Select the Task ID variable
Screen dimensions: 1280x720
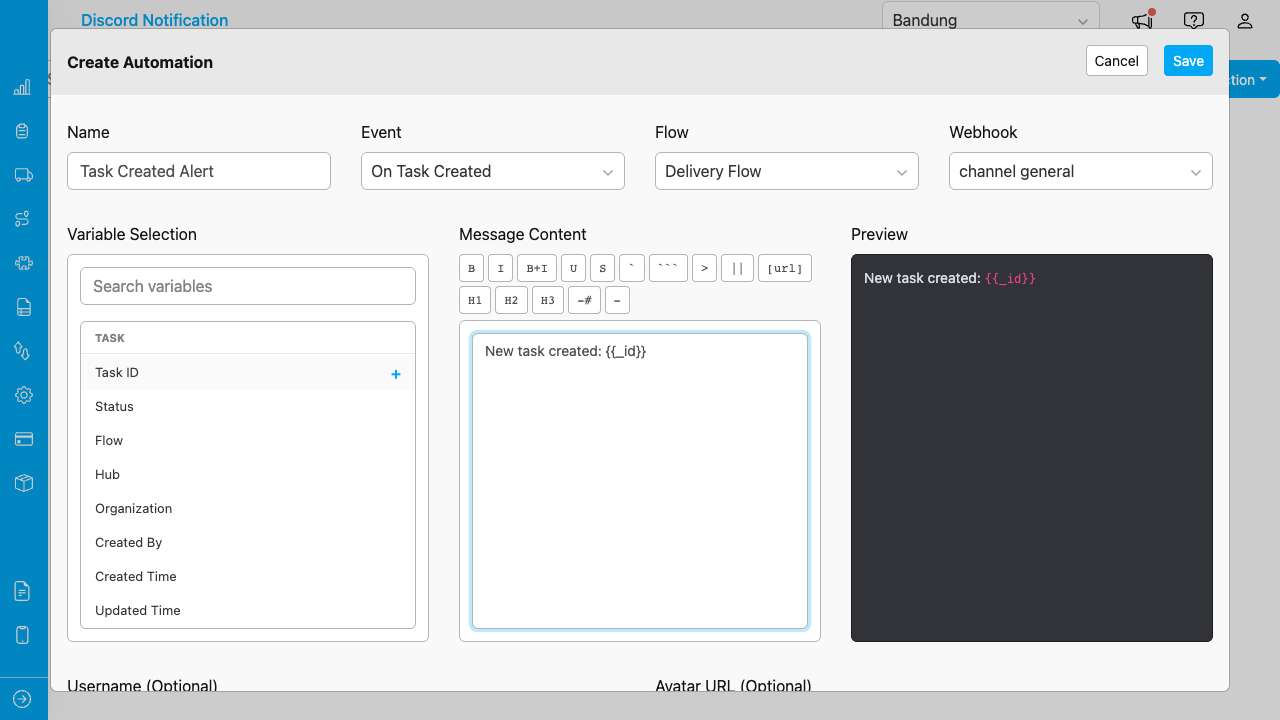tap(248, 373)
